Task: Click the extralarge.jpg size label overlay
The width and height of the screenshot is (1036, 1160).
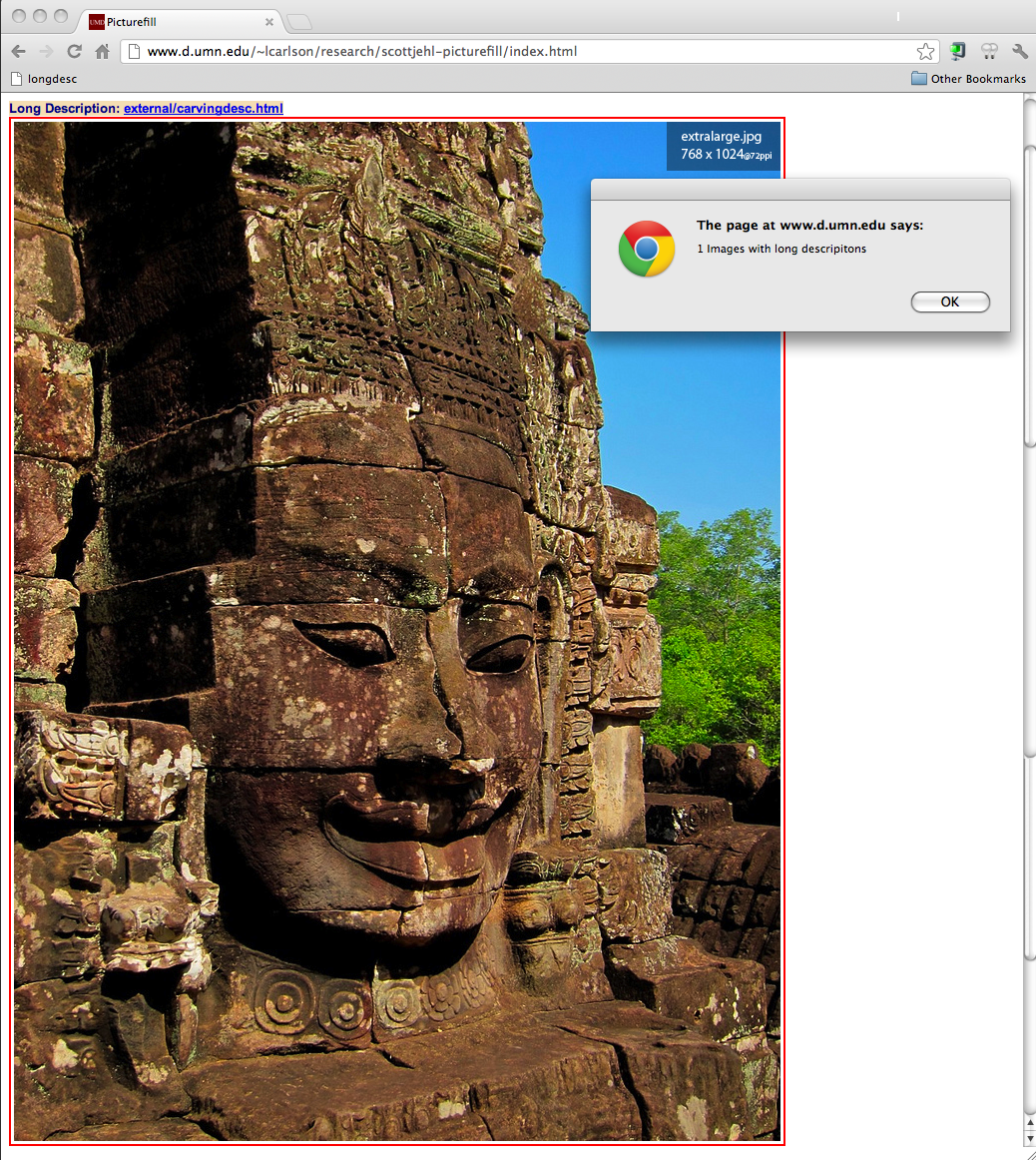Action: (x=724, y=146)
